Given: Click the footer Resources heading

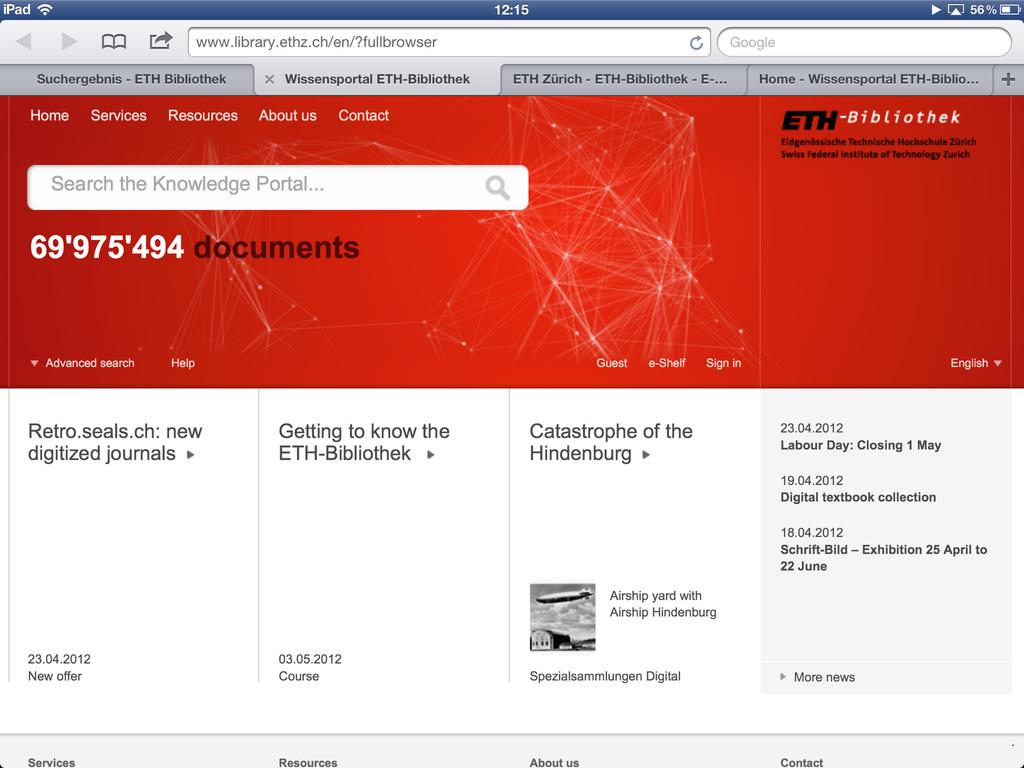Looking at the screenshot, I should point(308,762).
